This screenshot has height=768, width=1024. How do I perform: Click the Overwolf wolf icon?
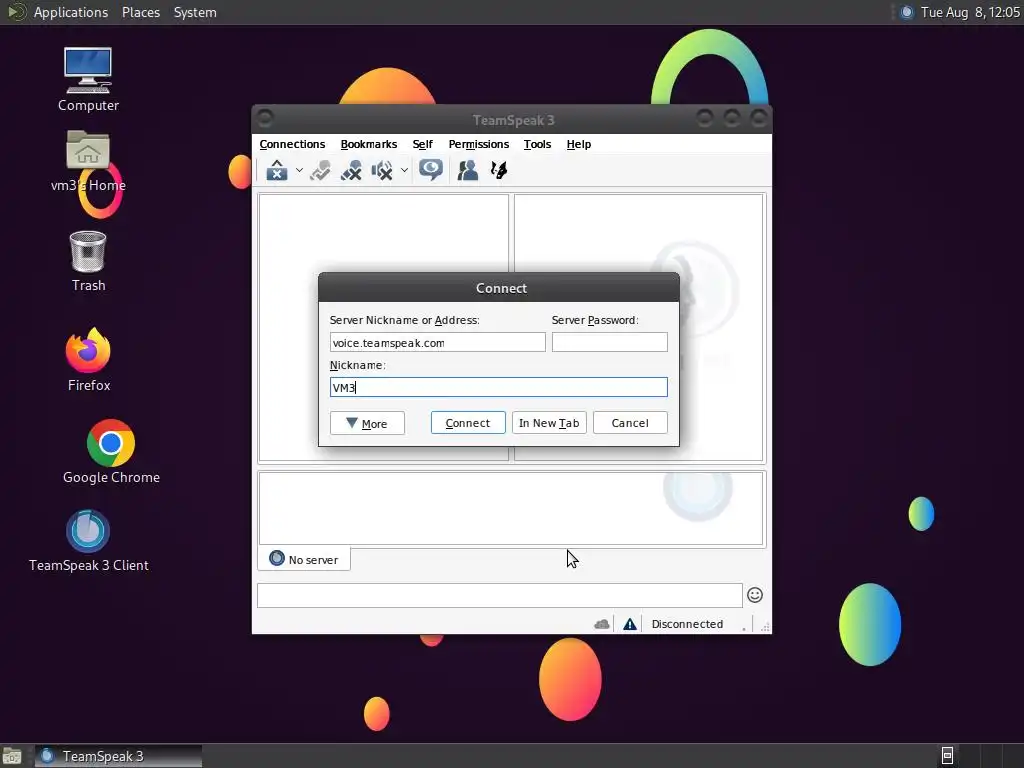(x=499, y=170)
